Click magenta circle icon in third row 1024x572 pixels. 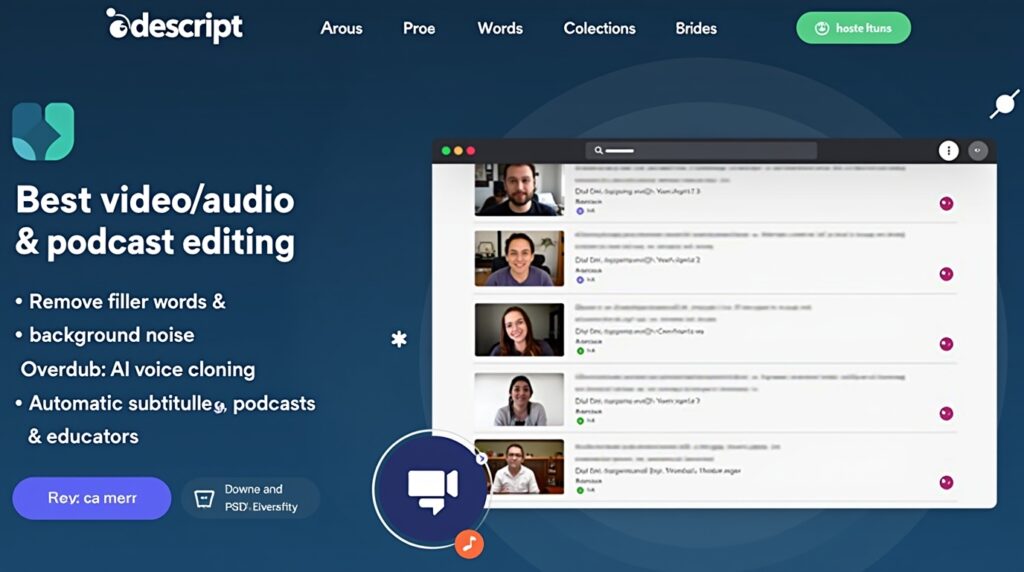coord(946,343)
